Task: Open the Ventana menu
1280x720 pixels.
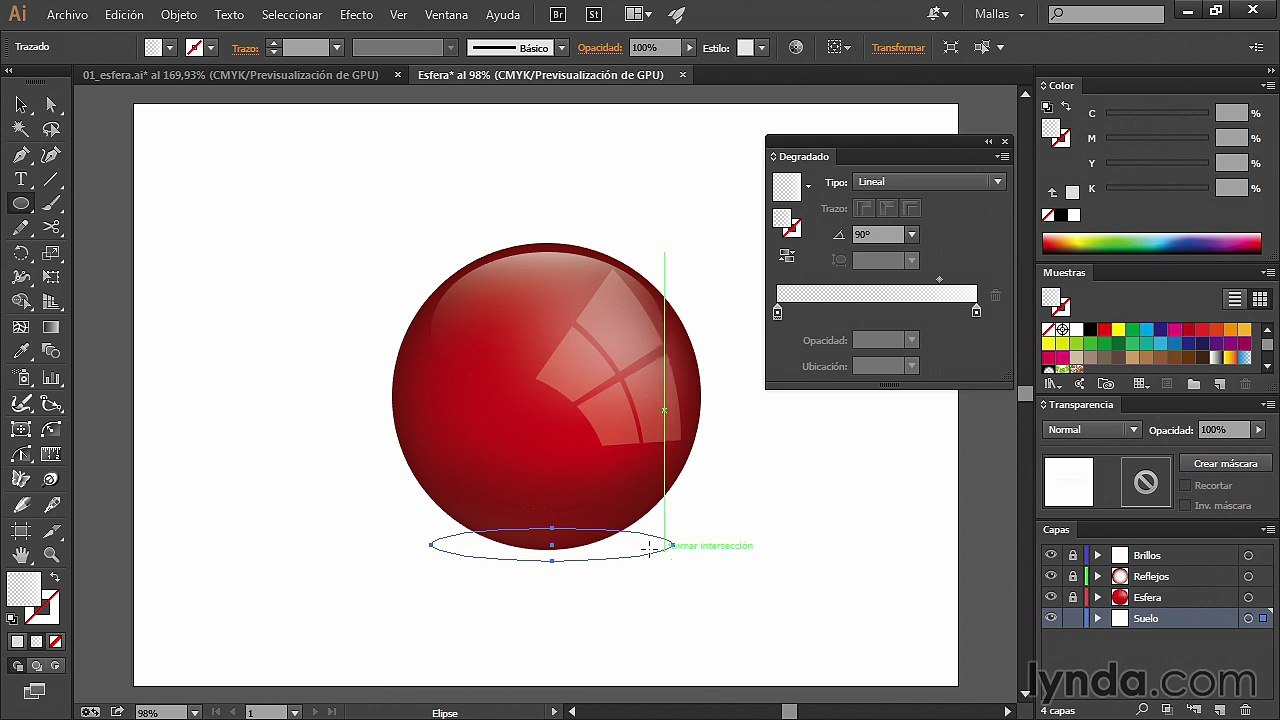Action: tap(446, 15)
